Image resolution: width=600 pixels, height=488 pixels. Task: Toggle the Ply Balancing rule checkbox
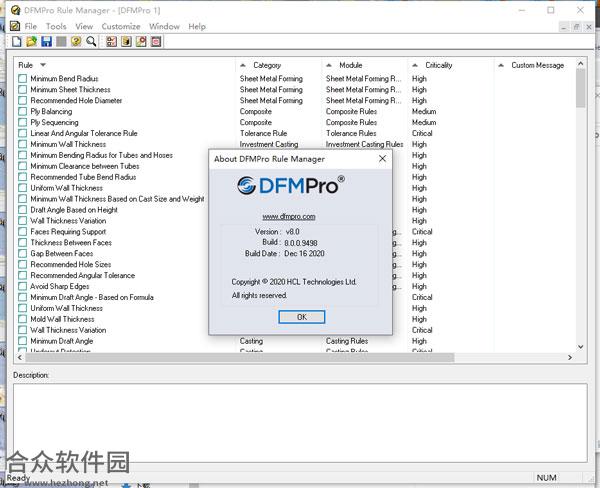[23, 111]
